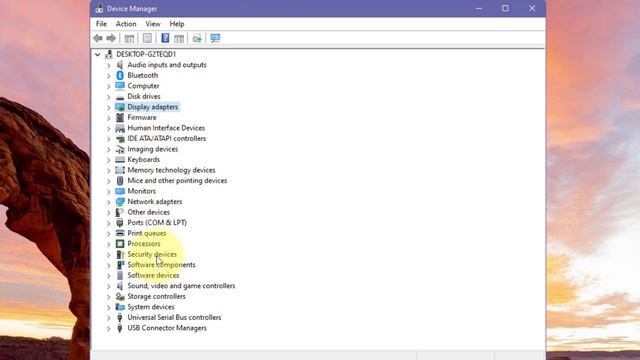This screenshot has height=360, width=640.
Task: Click the Imaging devices camera icon
Action: 120,149
